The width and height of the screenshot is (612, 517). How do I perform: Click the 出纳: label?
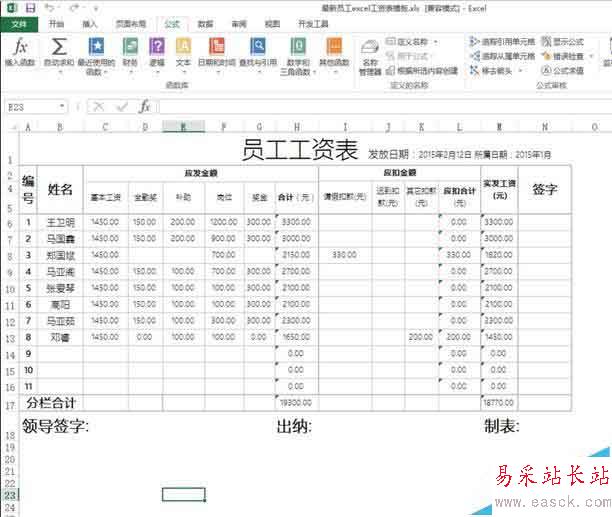pyautogui.click(x=294, y=426)
